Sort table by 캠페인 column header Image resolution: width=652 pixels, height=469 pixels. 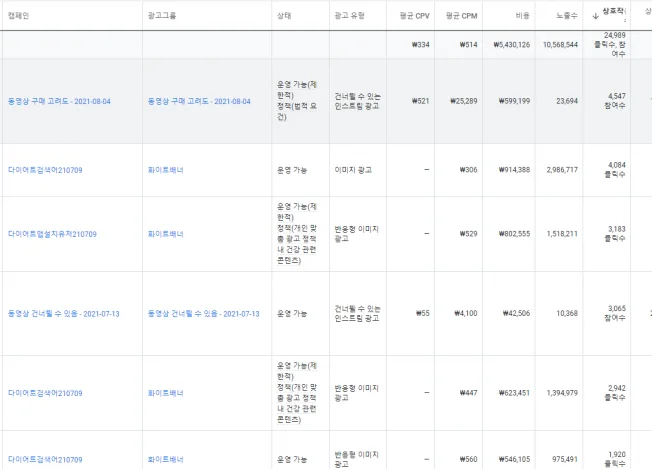pos(20,15)
